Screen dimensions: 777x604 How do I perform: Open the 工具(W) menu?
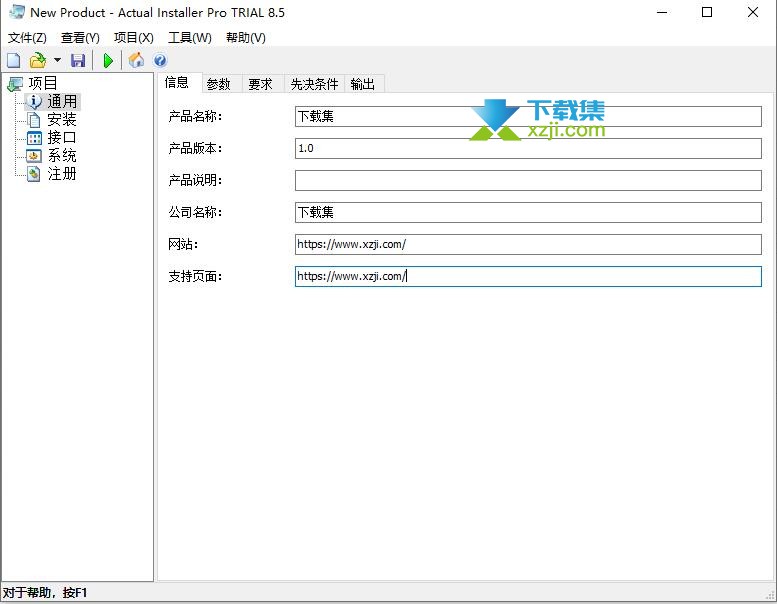[x=190, y=38]
